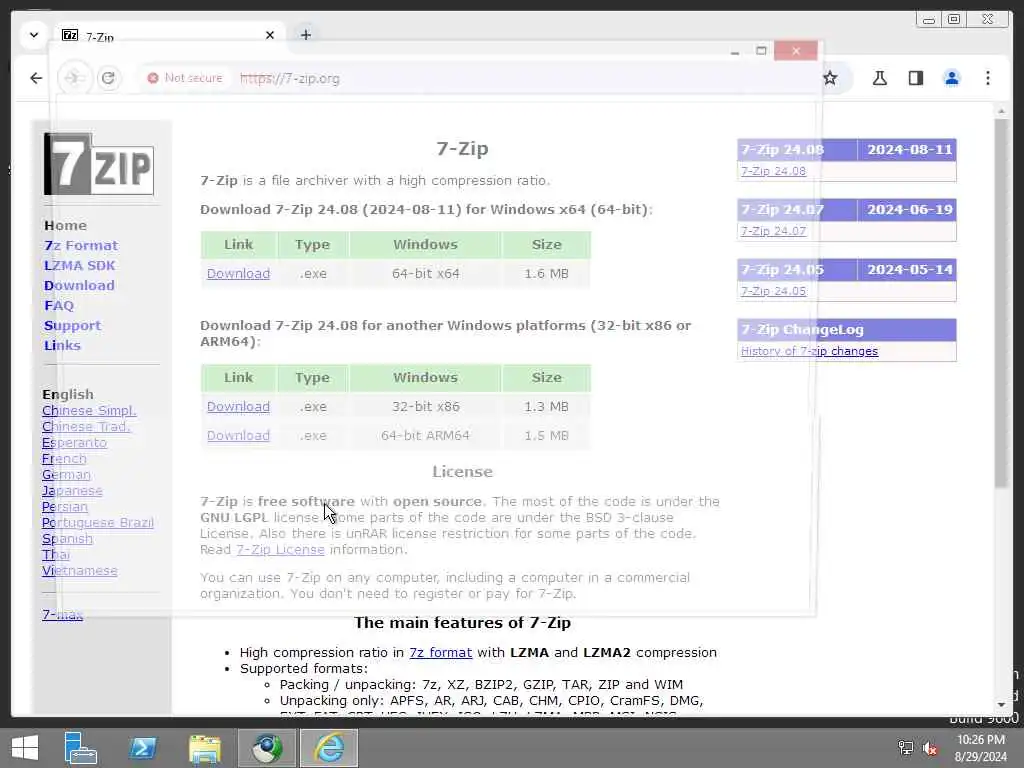Switch language to German

(66, 475)
